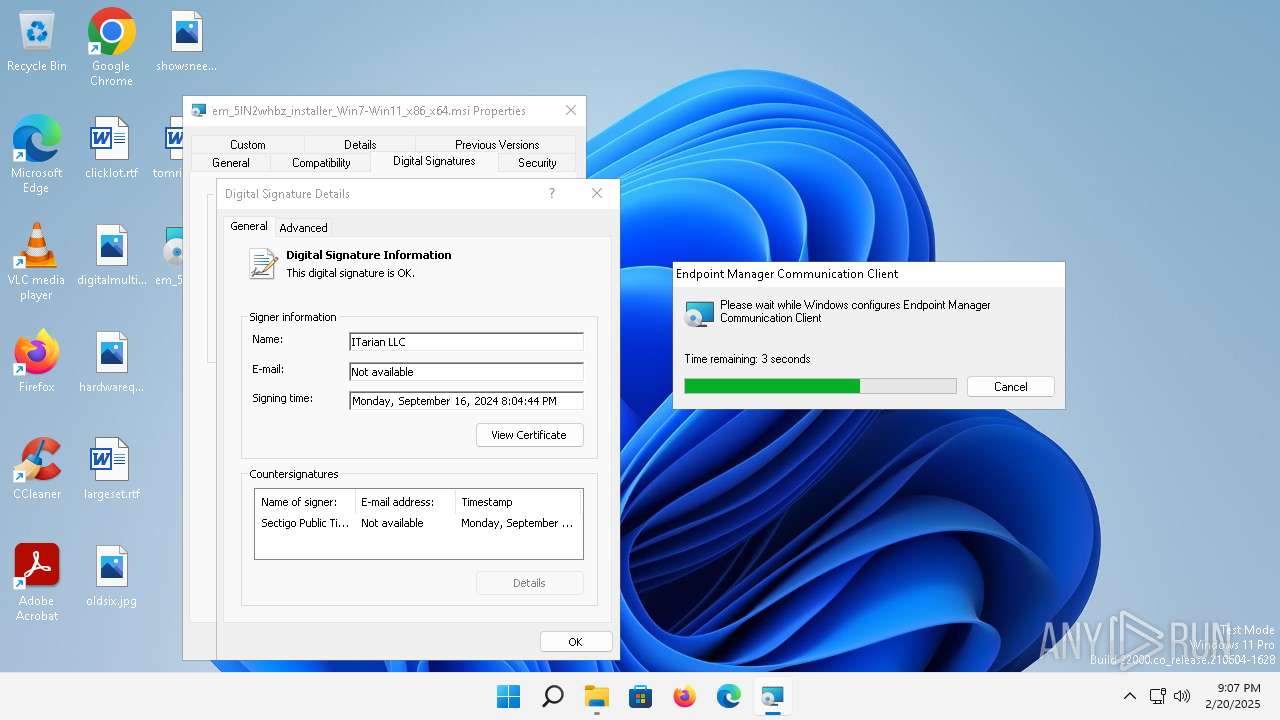Viewport: 1280px width, 720px height.
Task: Select the installer task in the taskbar
Action: click(x=773, y=697)
